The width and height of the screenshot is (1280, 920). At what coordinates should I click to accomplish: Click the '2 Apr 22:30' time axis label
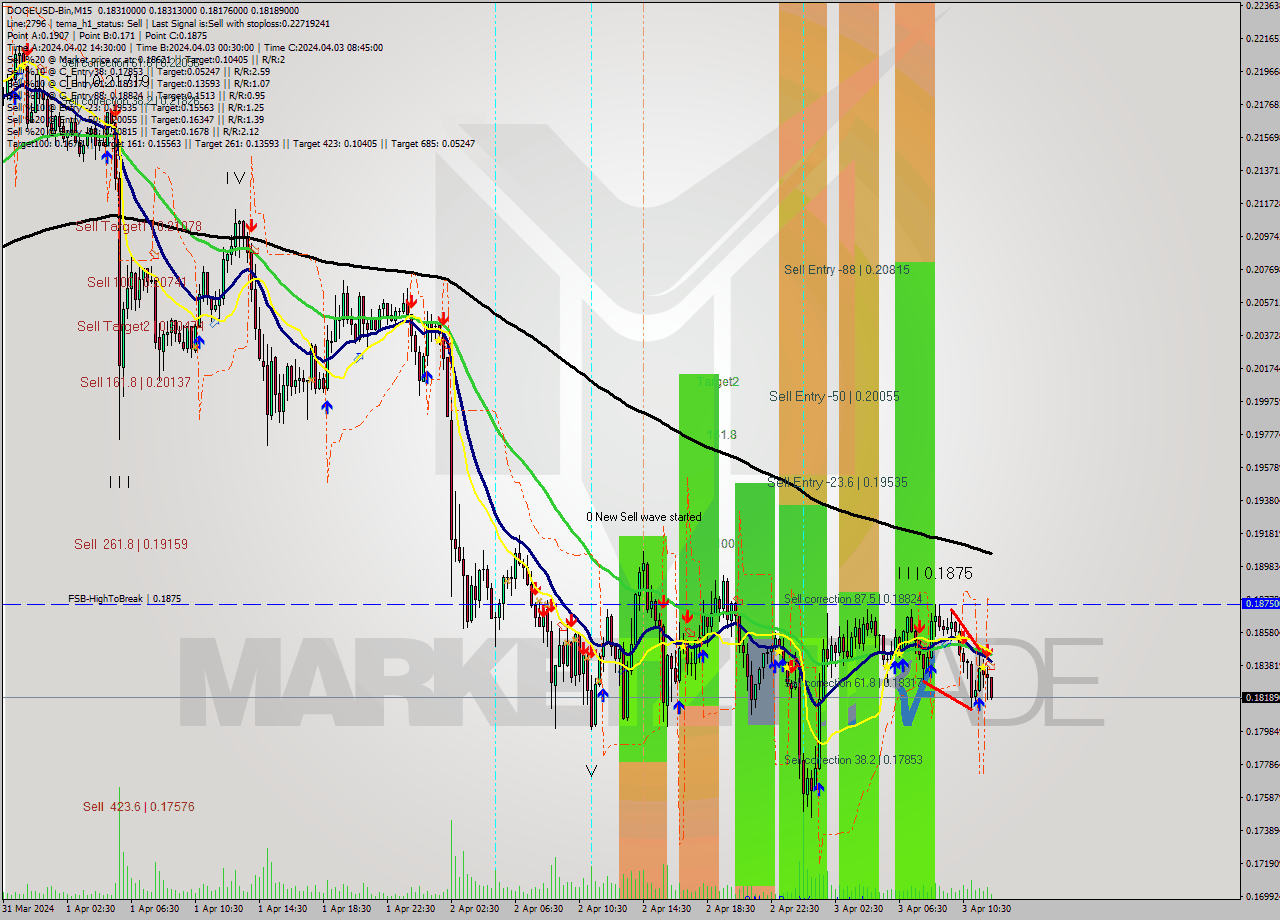(x=794, y=909)
